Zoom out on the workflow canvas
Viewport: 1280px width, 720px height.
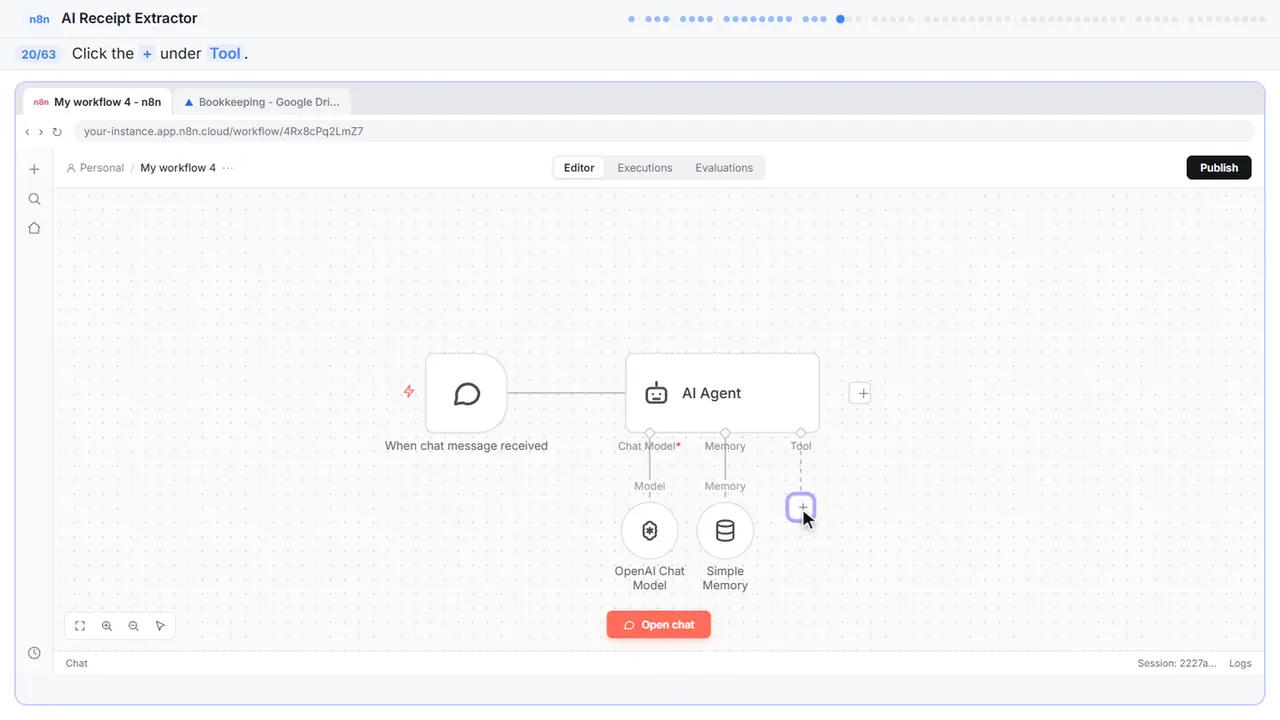pos(134,626)
